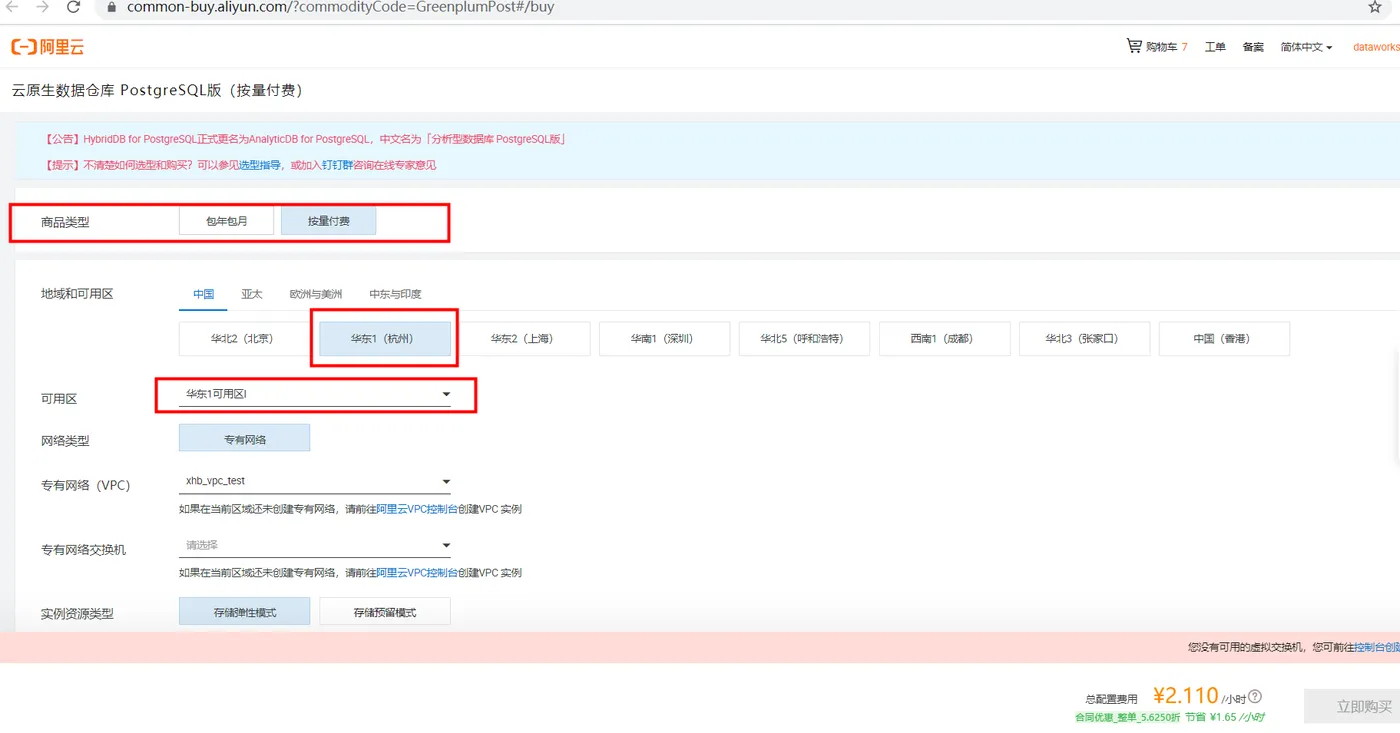Image resolution: width=1400 pixels, height=733 pixels.
Task: Switch to the 欧洲与美洲 region tab
Action: click(315, 294)
